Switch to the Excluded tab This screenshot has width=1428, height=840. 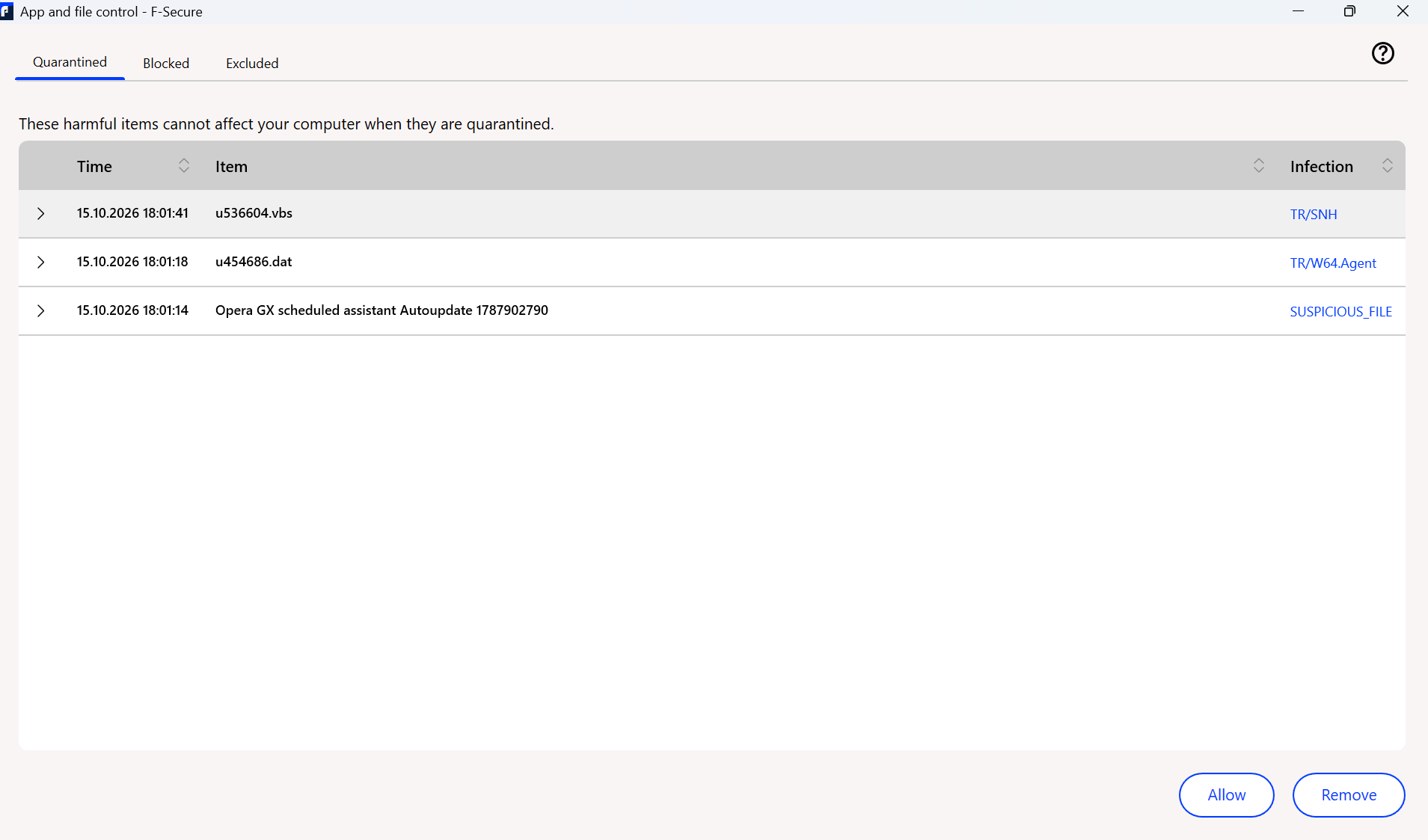[x=252, y=64]
